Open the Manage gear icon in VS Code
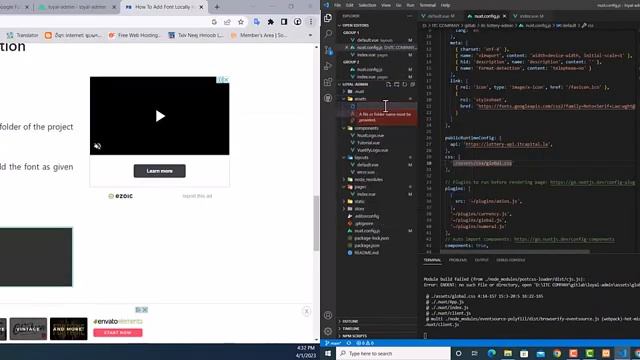This screenshot has width=640, height=360. click(x=328, y=331)
